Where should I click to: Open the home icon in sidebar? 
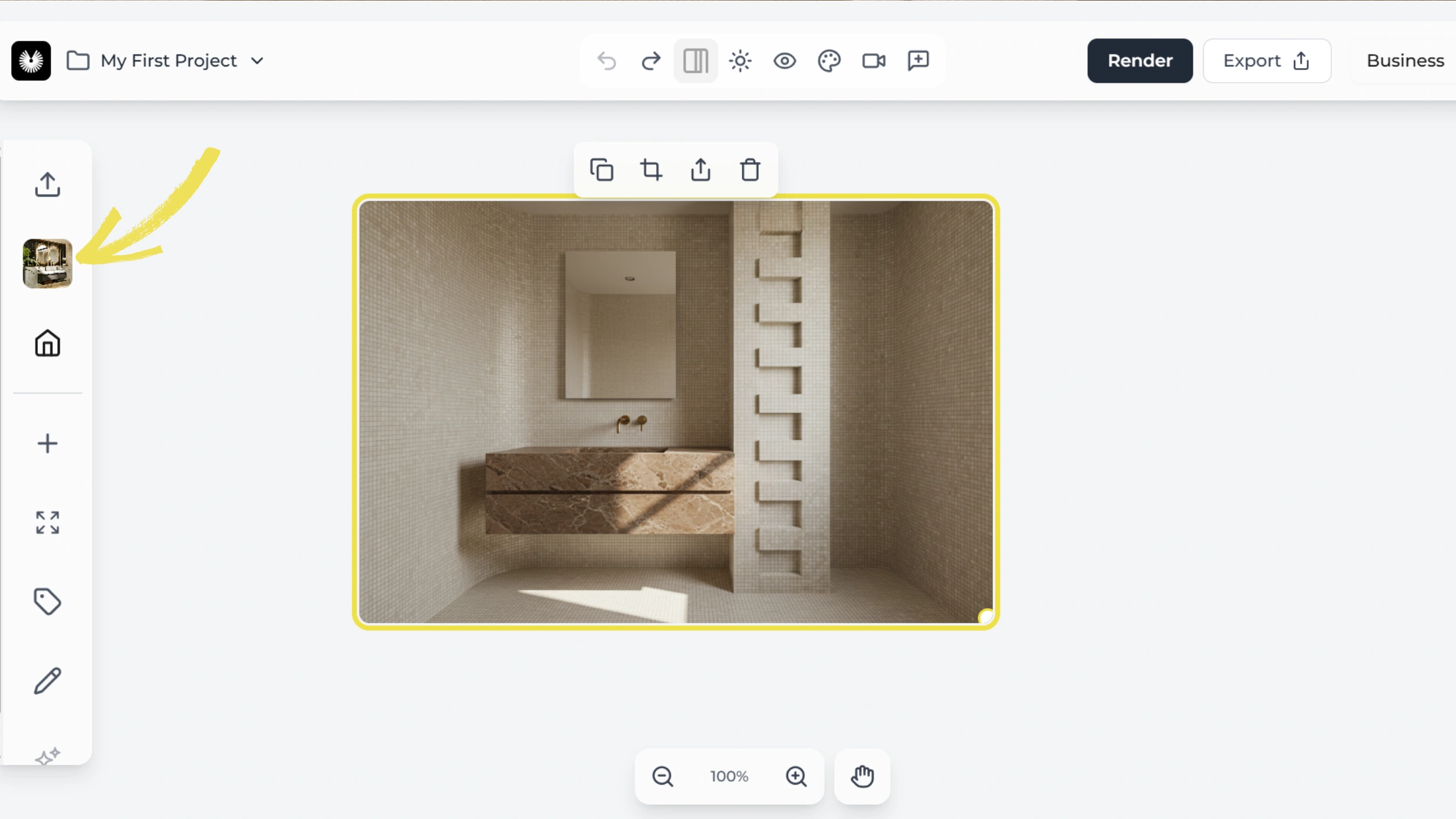47,343
